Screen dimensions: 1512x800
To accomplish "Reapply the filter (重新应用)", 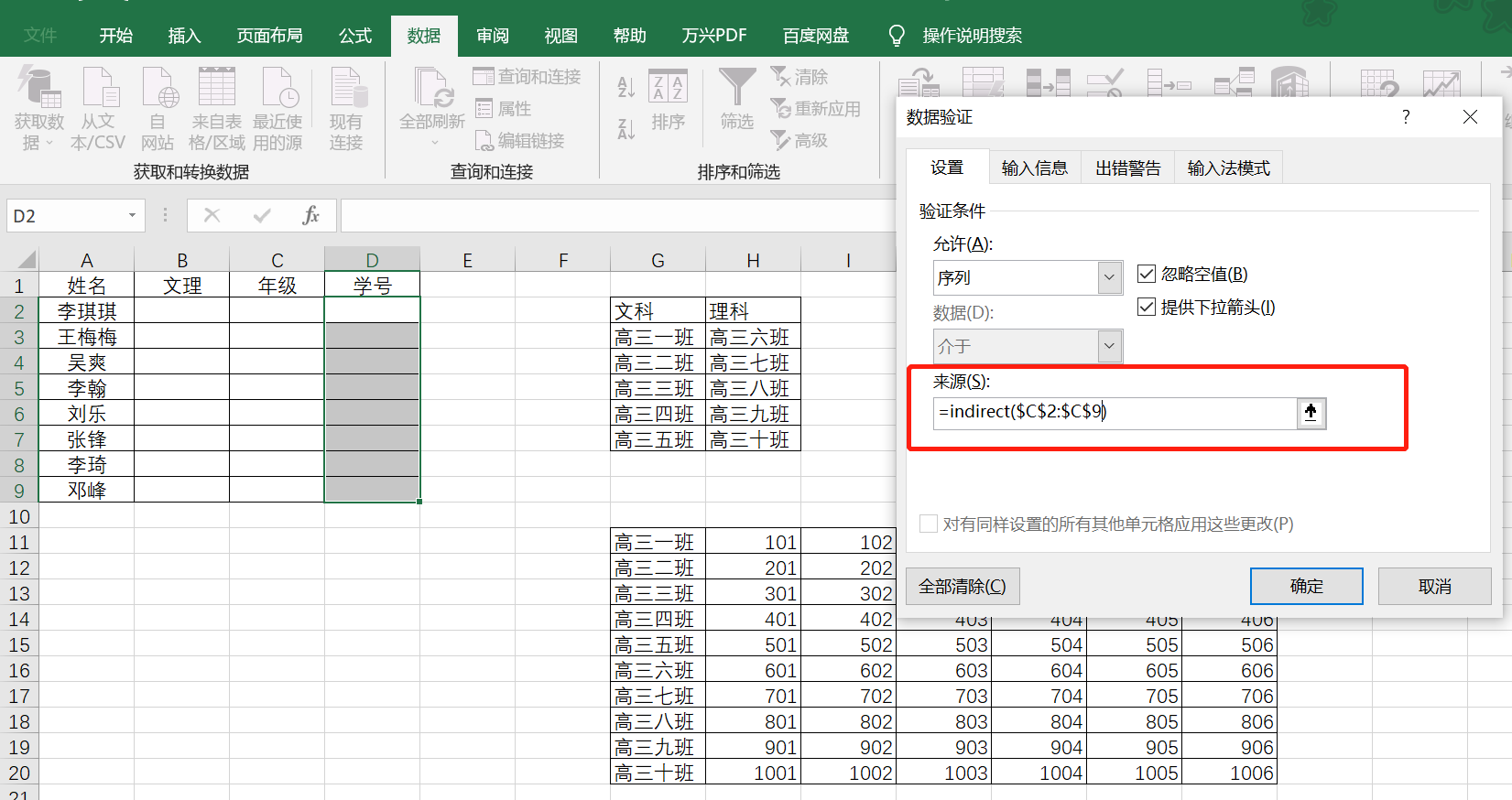I will [816, 109].
